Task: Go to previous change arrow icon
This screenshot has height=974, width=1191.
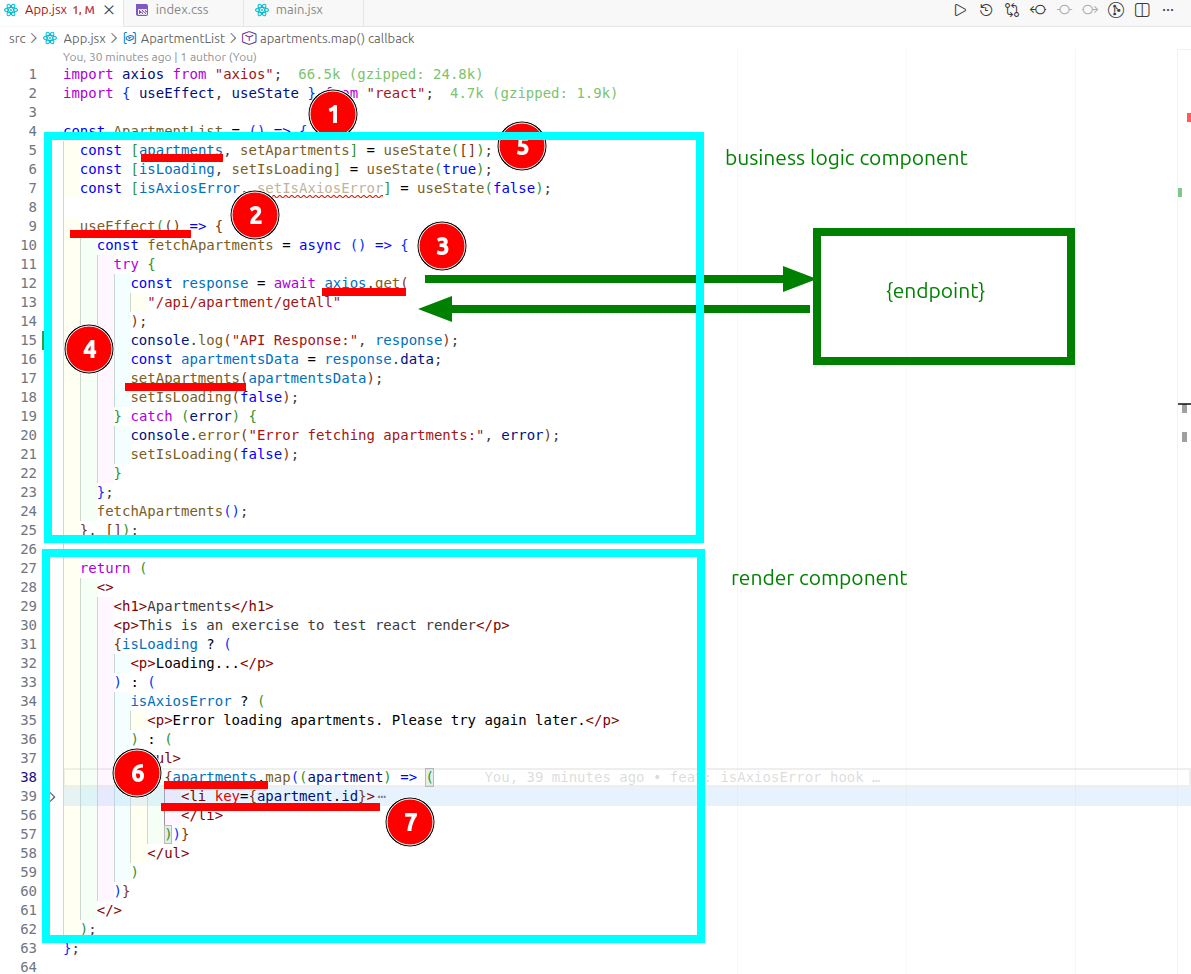Action: click(1038, 10)
